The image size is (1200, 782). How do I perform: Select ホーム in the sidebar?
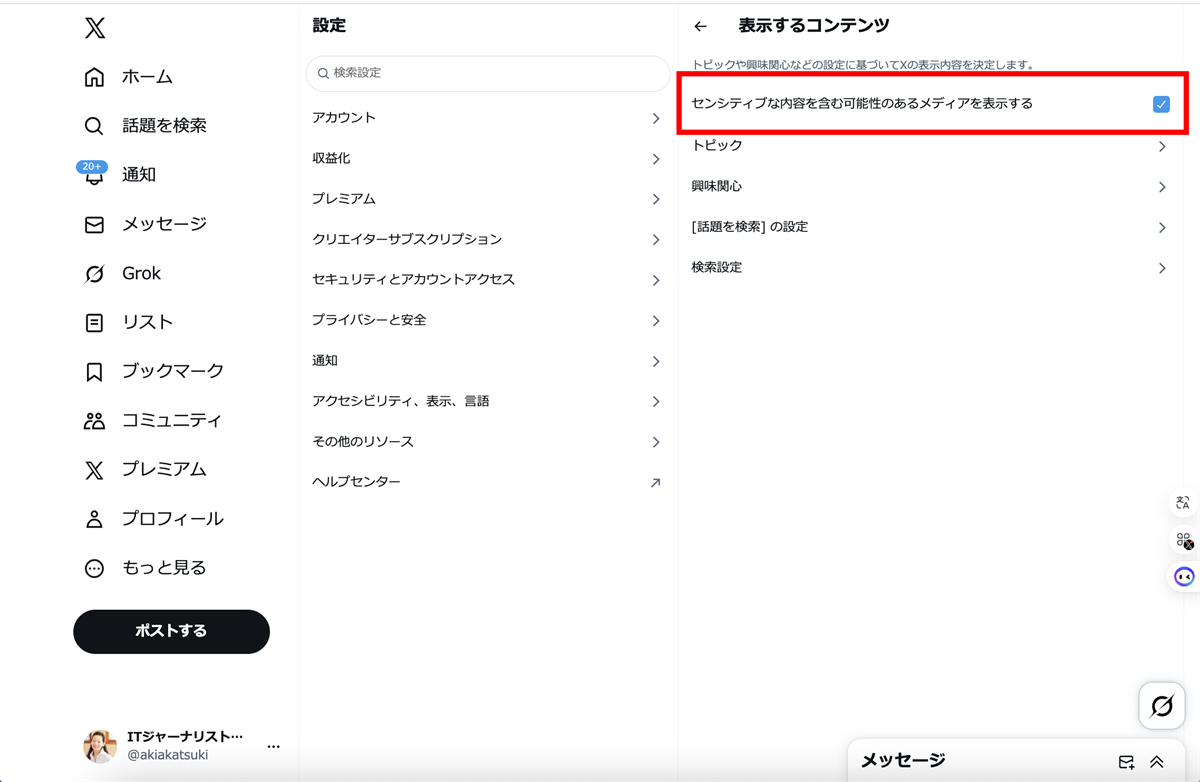pyautogui.click(x=148, y=77)
